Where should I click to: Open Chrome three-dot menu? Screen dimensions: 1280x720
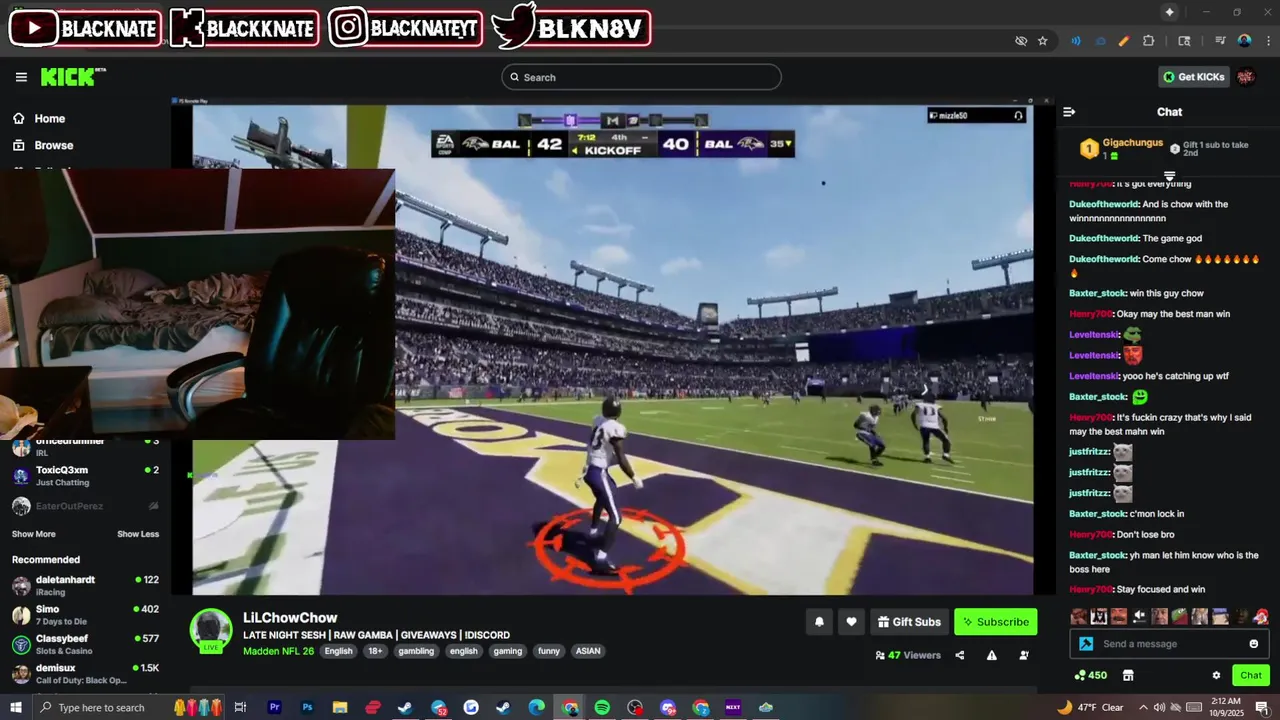pyautogui.click(x=1268, y=41)
